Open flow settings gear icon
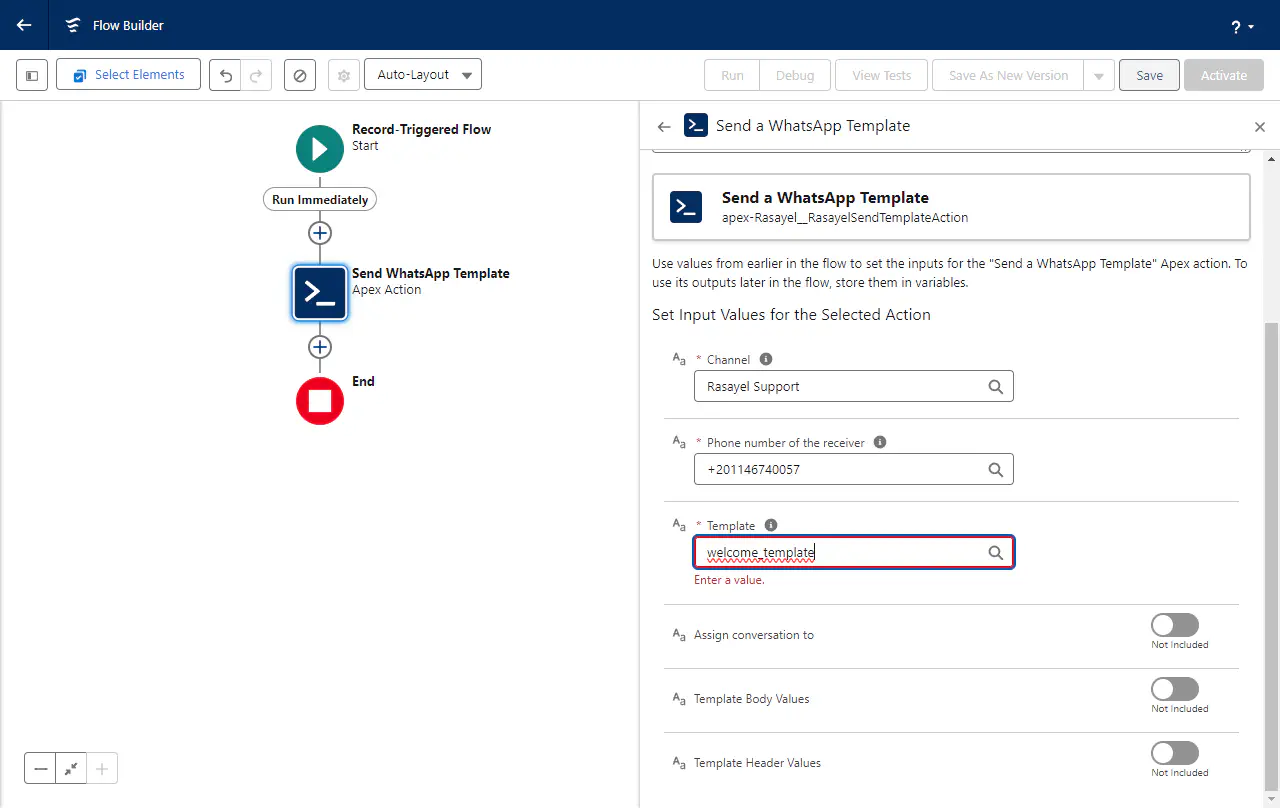Image resolution: width=1280 pixels, height=808 pixels. pyautogui.click(x=344, y=75)
